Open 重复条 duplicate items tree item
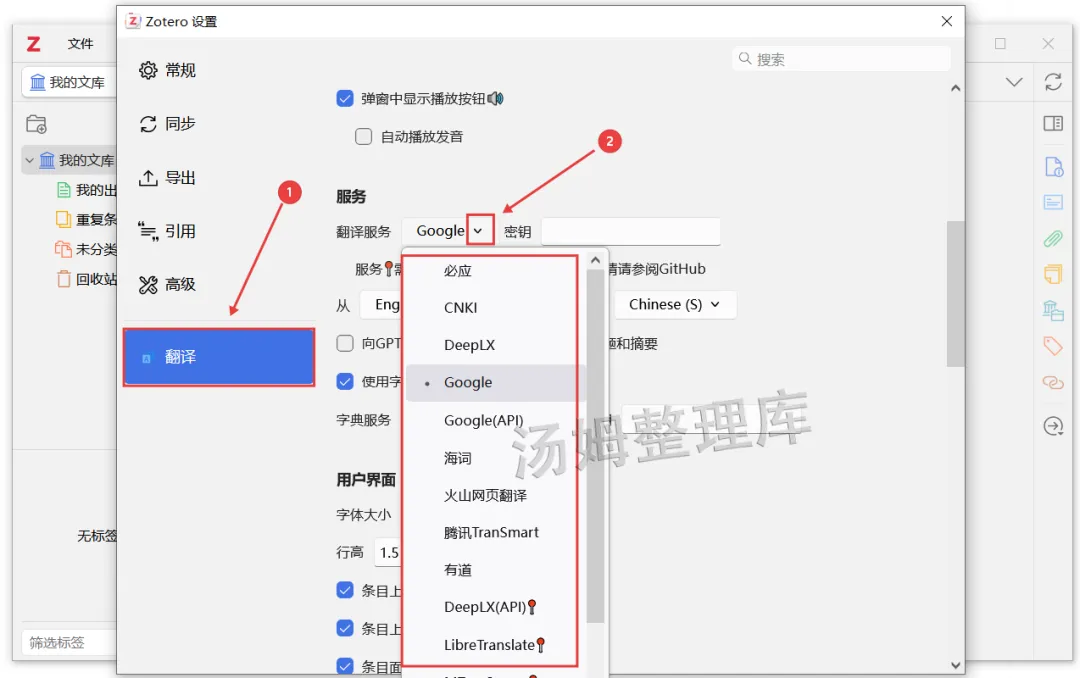1080x678 pixels. (86, 220)
